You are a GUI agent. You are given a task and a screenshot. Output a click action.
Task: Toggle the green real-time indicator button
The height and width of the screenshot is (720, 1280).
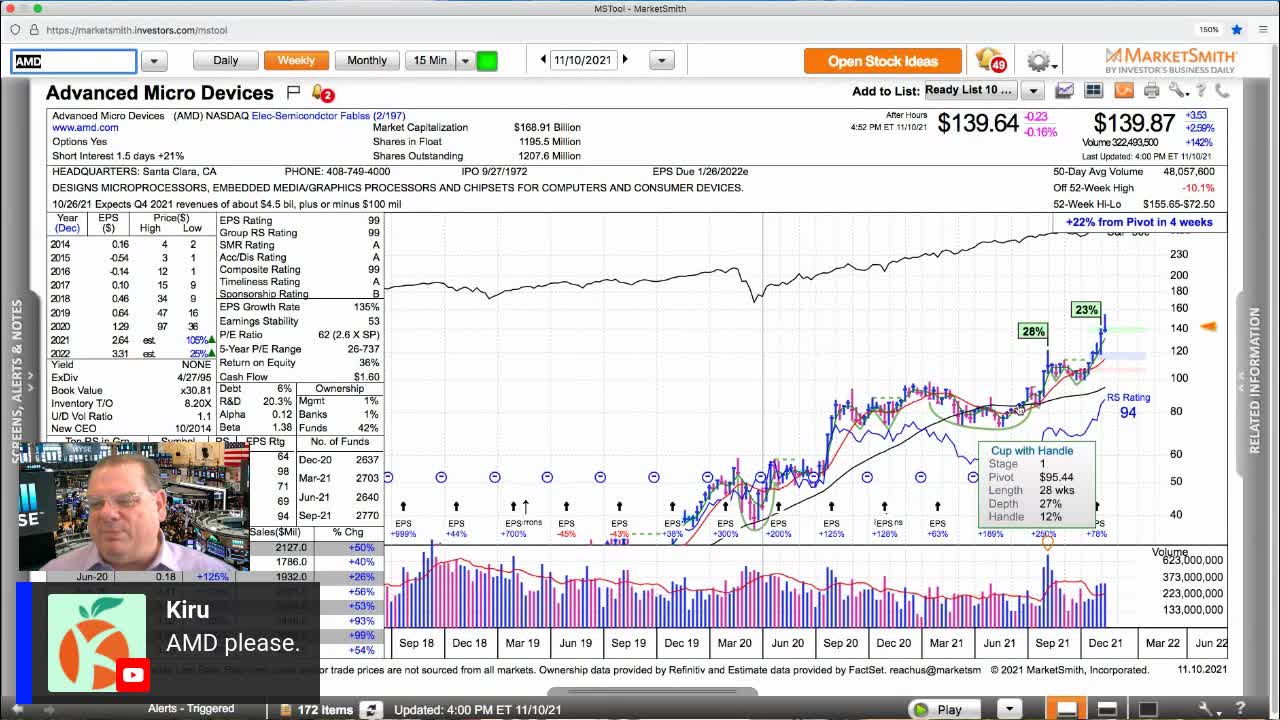pyautogui.click(x=487, y=61)
